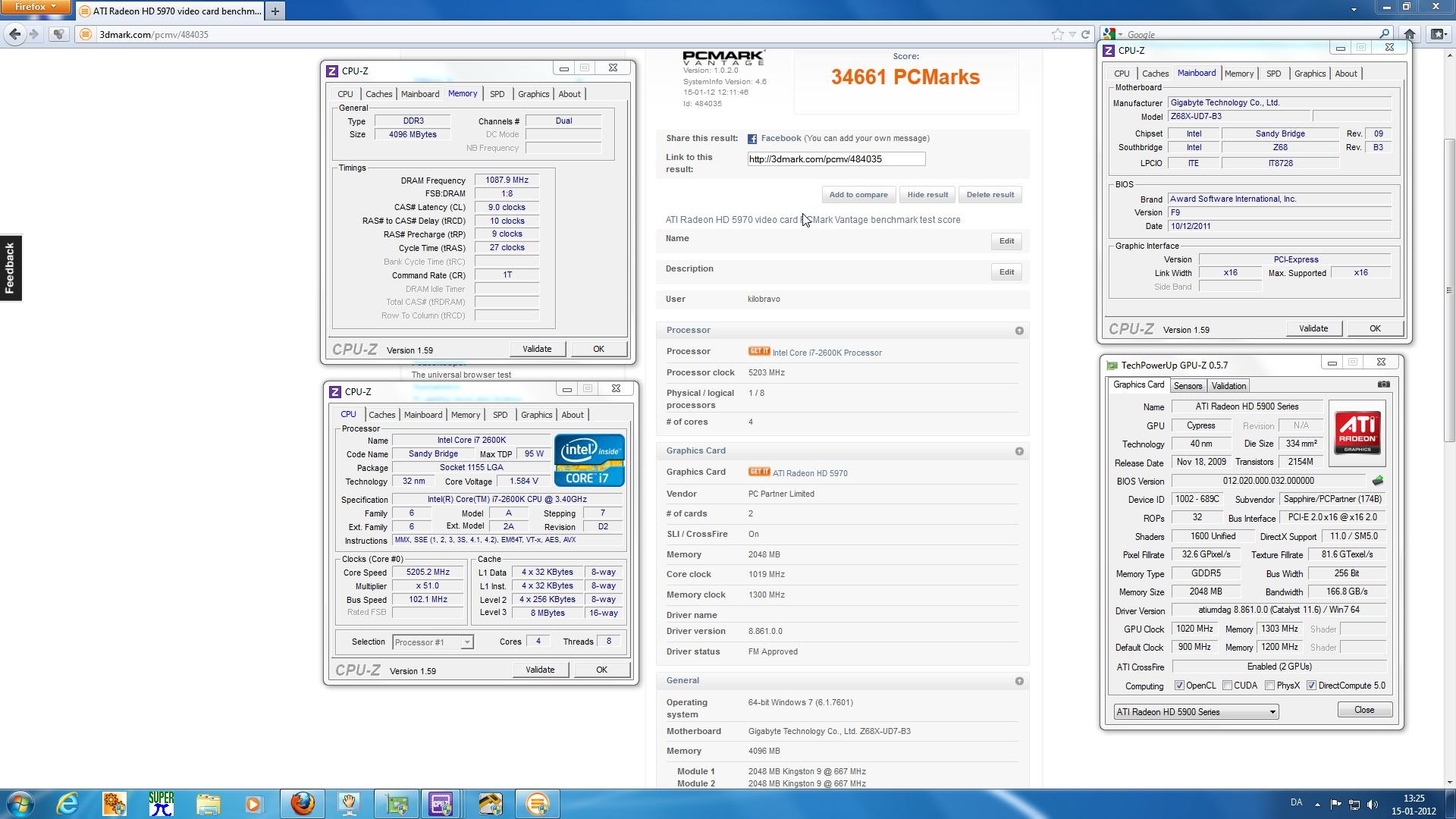
Task: Click the GET IT badge beside processor
Action: click(x=758, y=351)
